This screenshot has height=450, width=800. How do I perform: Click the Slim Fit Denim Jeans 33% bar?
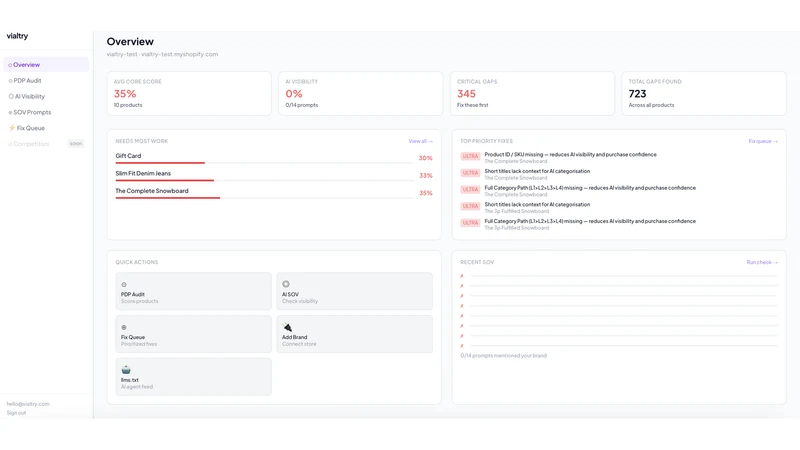tap(264, 180)
